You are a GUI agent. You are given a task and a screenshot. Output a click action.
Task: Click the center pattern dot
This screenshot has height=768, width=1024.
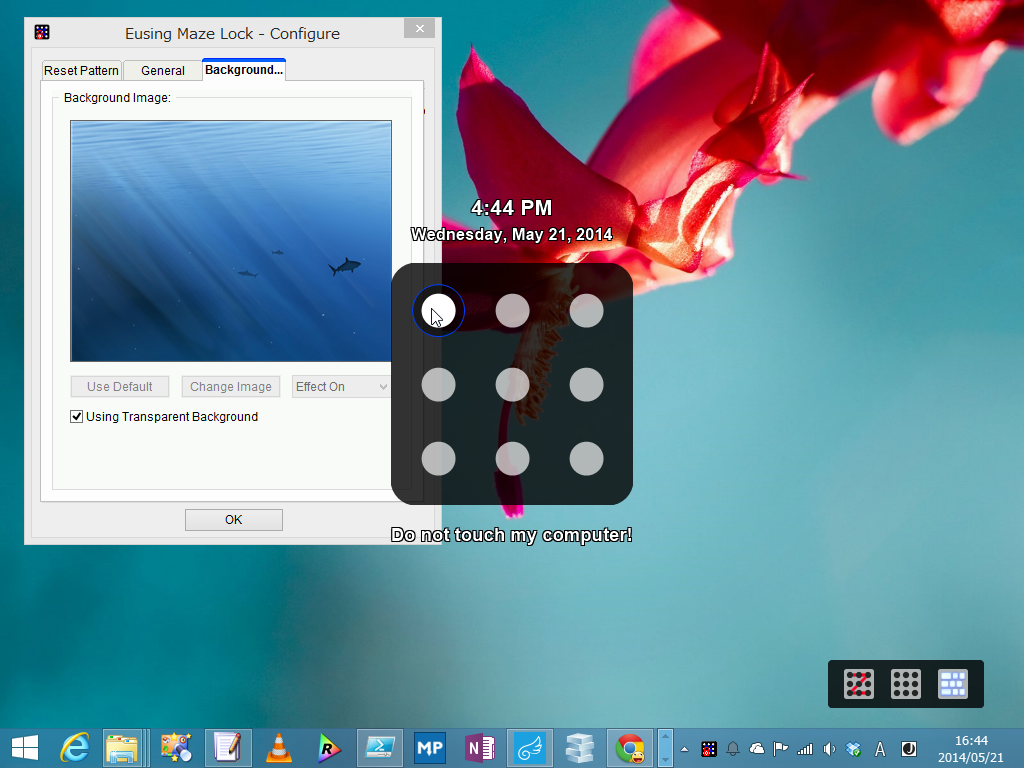(x=513, y=385)
